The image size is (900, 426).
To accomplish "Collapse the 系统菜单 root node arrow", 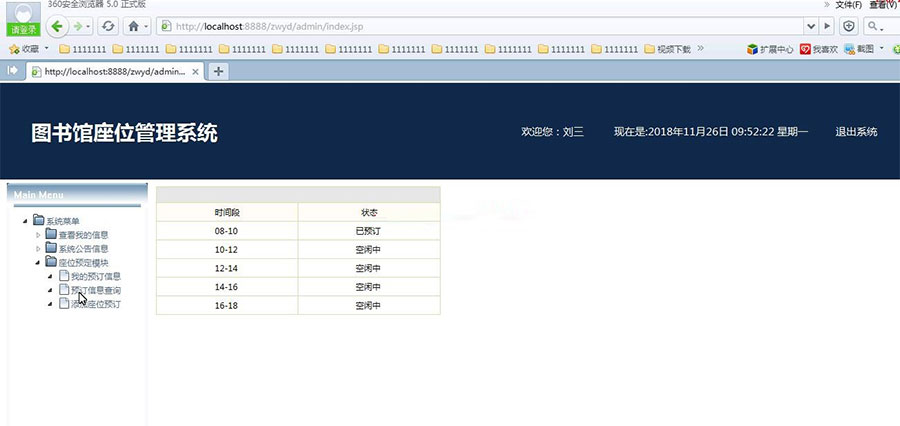I will (x=25, y=221).
